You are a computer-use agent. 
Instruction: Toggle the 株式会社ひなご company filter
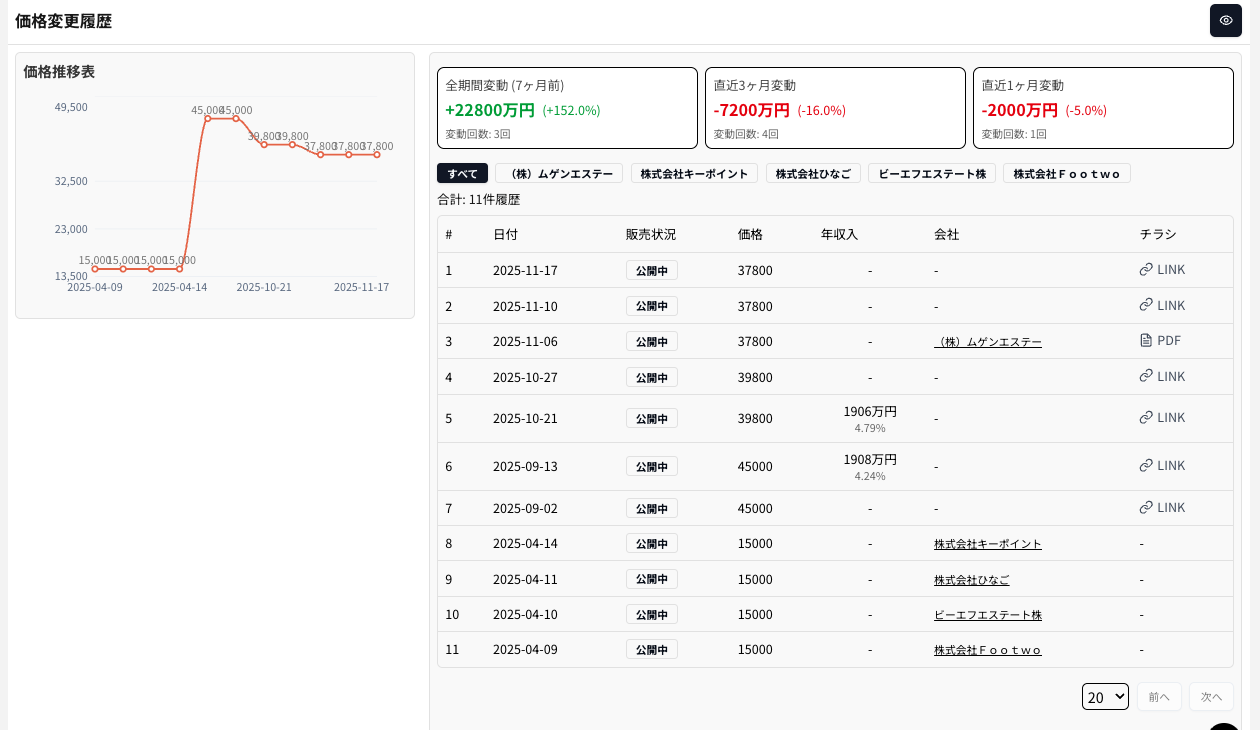pos(813,172)
